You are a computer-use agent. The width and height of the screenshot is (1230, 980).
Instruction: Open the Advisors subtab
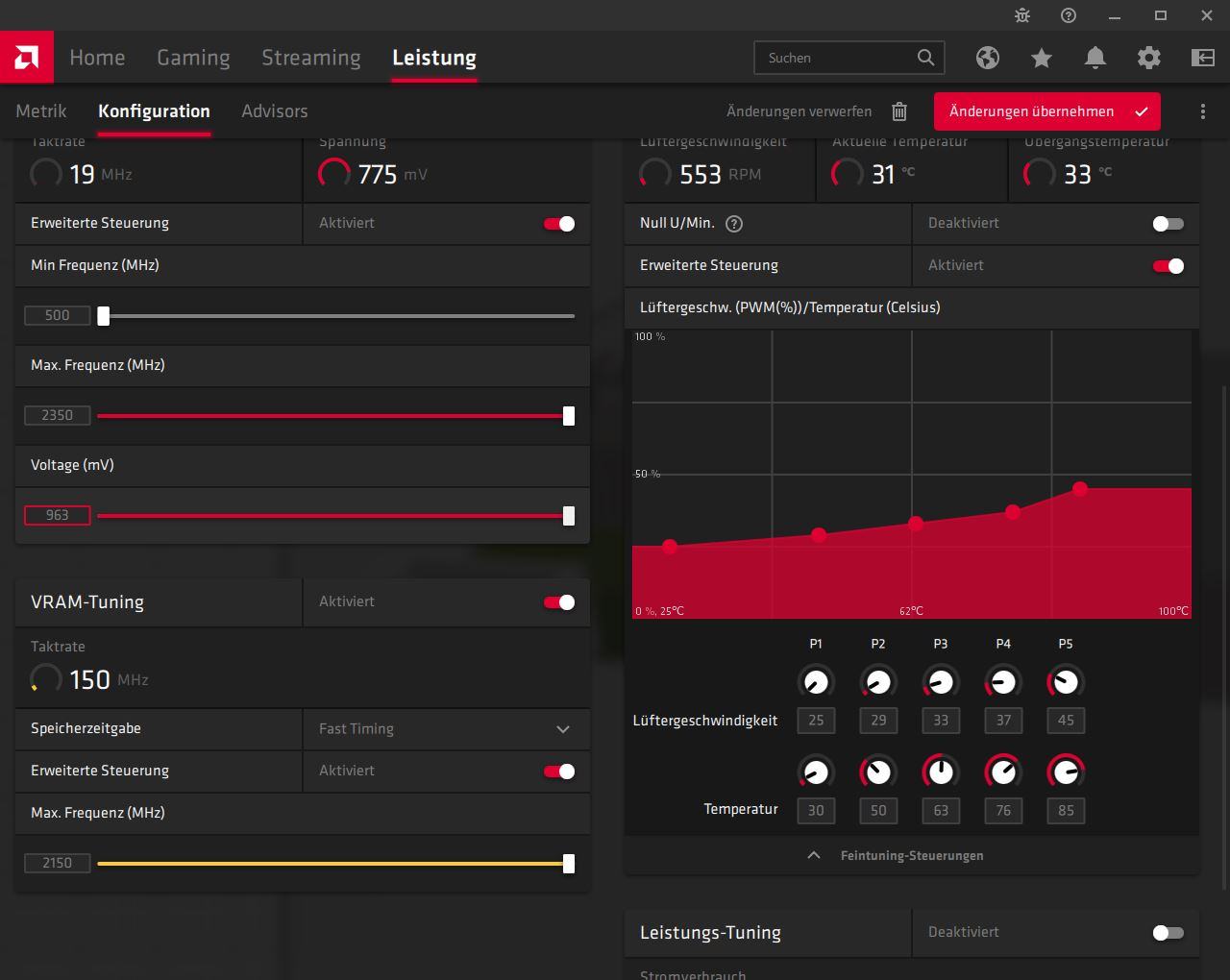(275, 111)
